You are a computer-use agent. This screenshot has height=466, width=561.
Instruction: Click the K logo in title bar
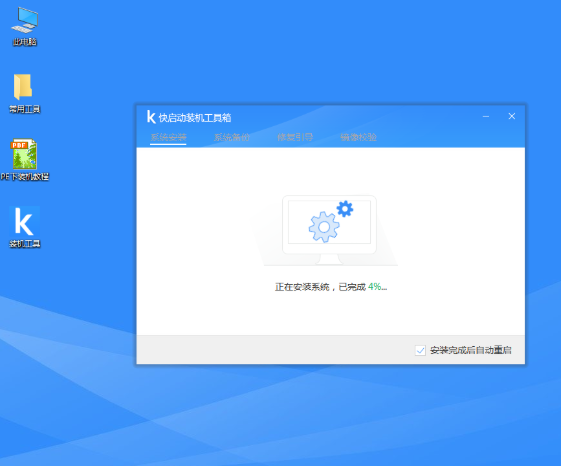(x=151, y=117)
